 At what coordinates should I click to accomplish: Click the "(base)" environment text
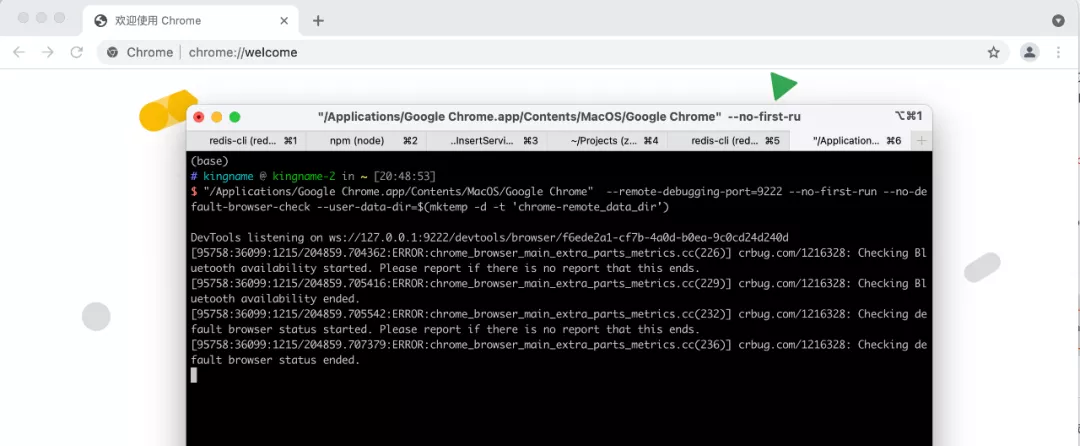(209, 161)
